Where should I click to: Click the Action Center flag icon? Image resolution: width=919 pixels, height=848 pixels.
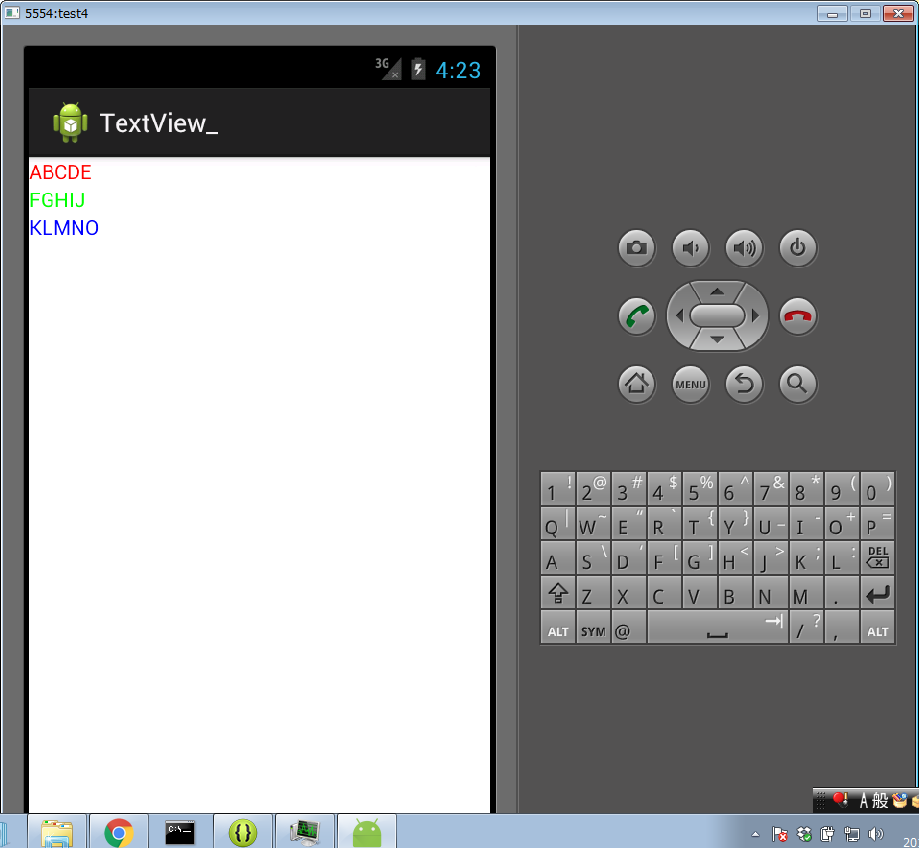[x=780, y=834]
